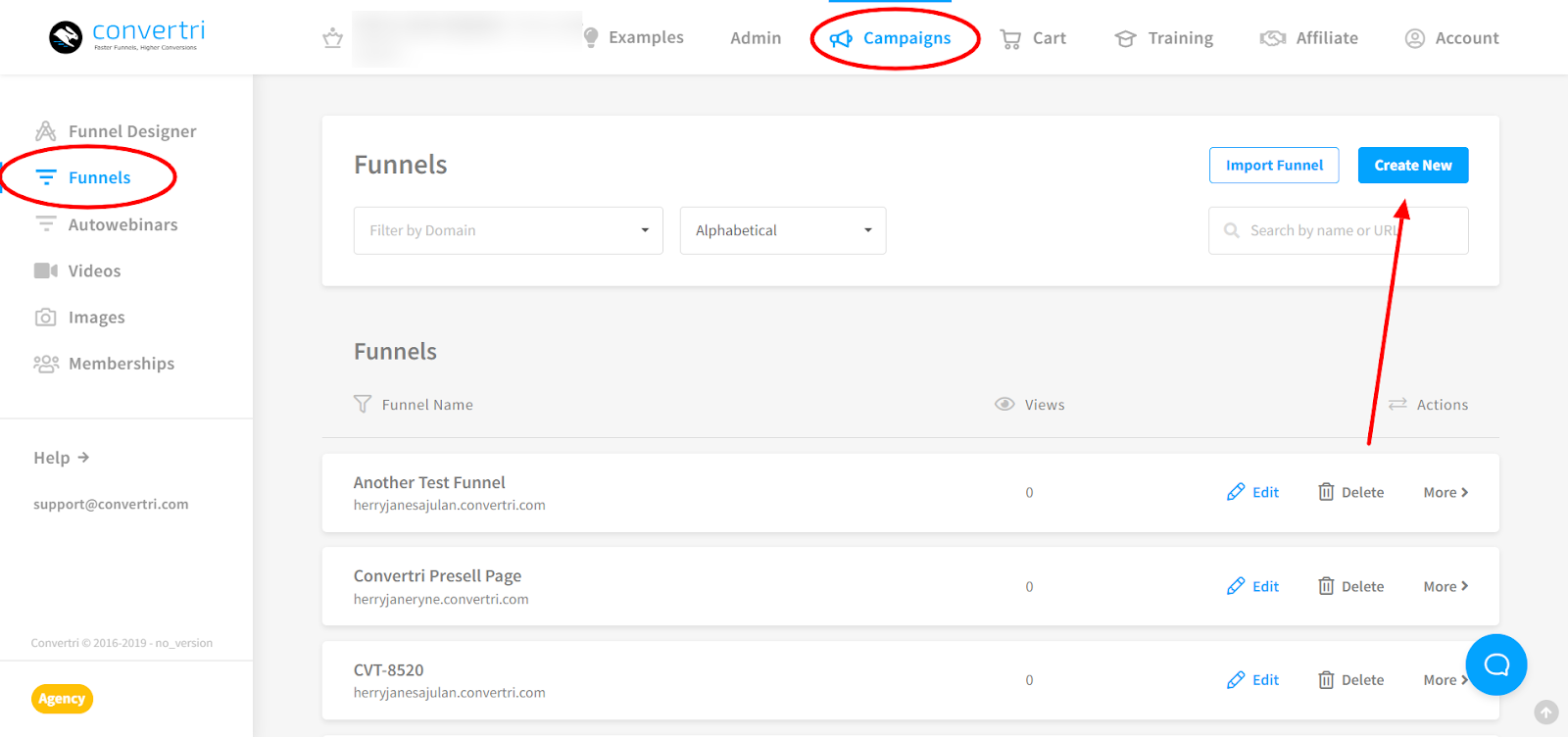1568x737 pixels.
Task: Open the Filter by Domain dropdown
Action: click(508, 230)
